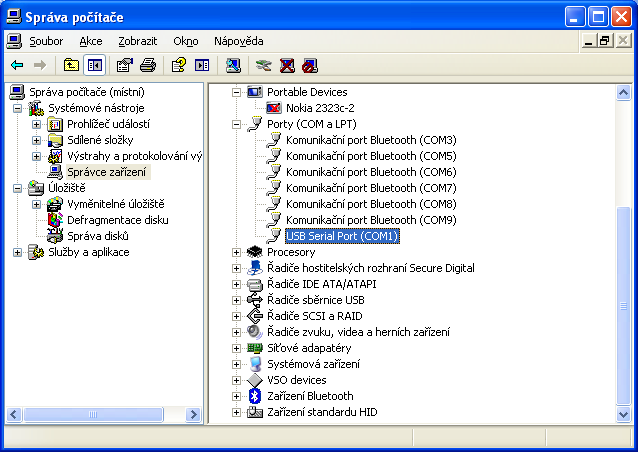Viewport: 640px width, 452px height.
Task: Click the Bluetooth logo icon
Action: [255, 396]
